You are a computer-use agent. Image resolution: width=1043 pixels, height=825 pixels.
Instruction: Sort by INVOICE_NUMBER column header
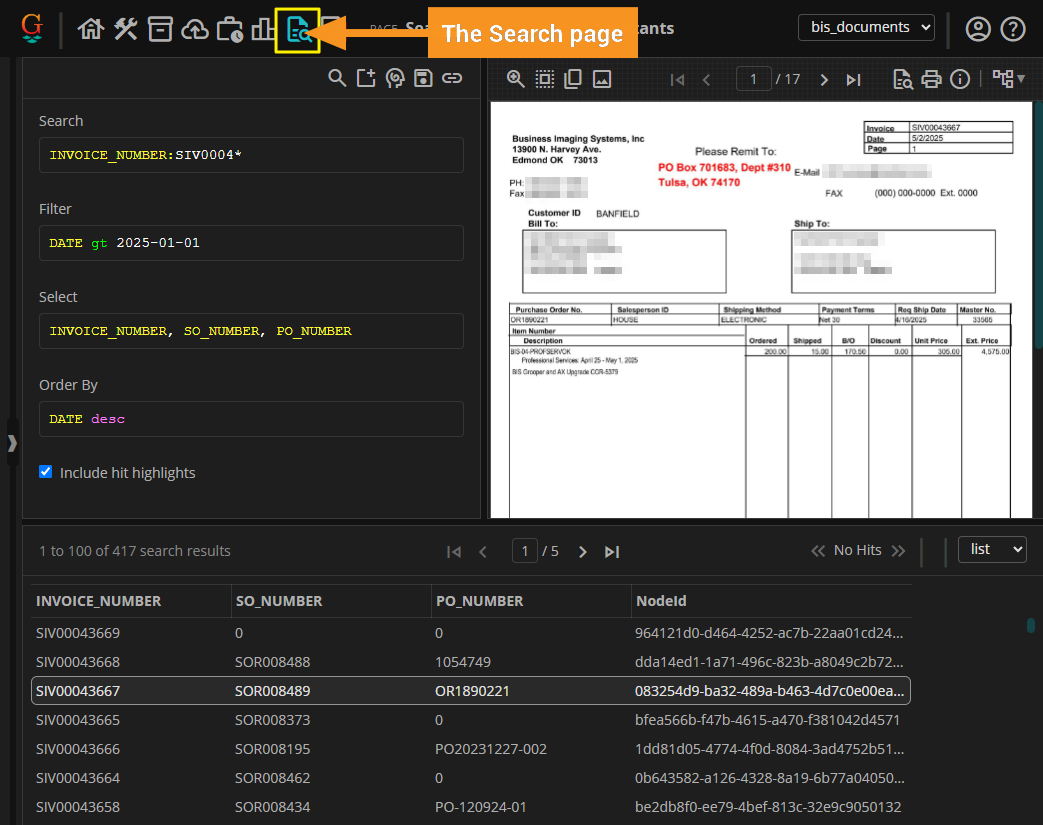99,601
